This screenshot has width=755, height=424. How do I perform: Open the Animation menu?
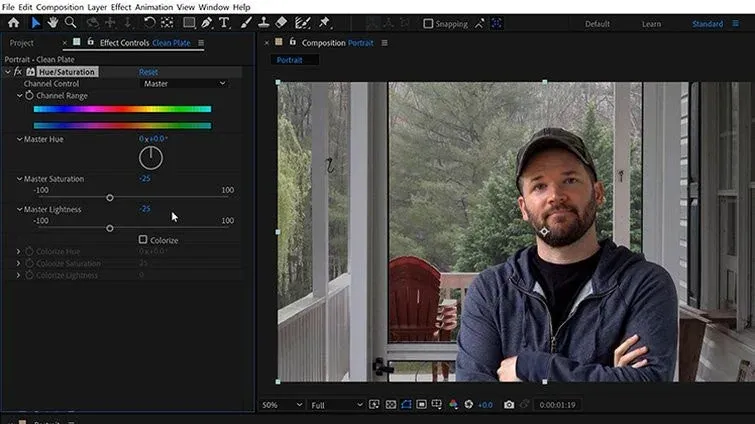click(x=154, y=7)
